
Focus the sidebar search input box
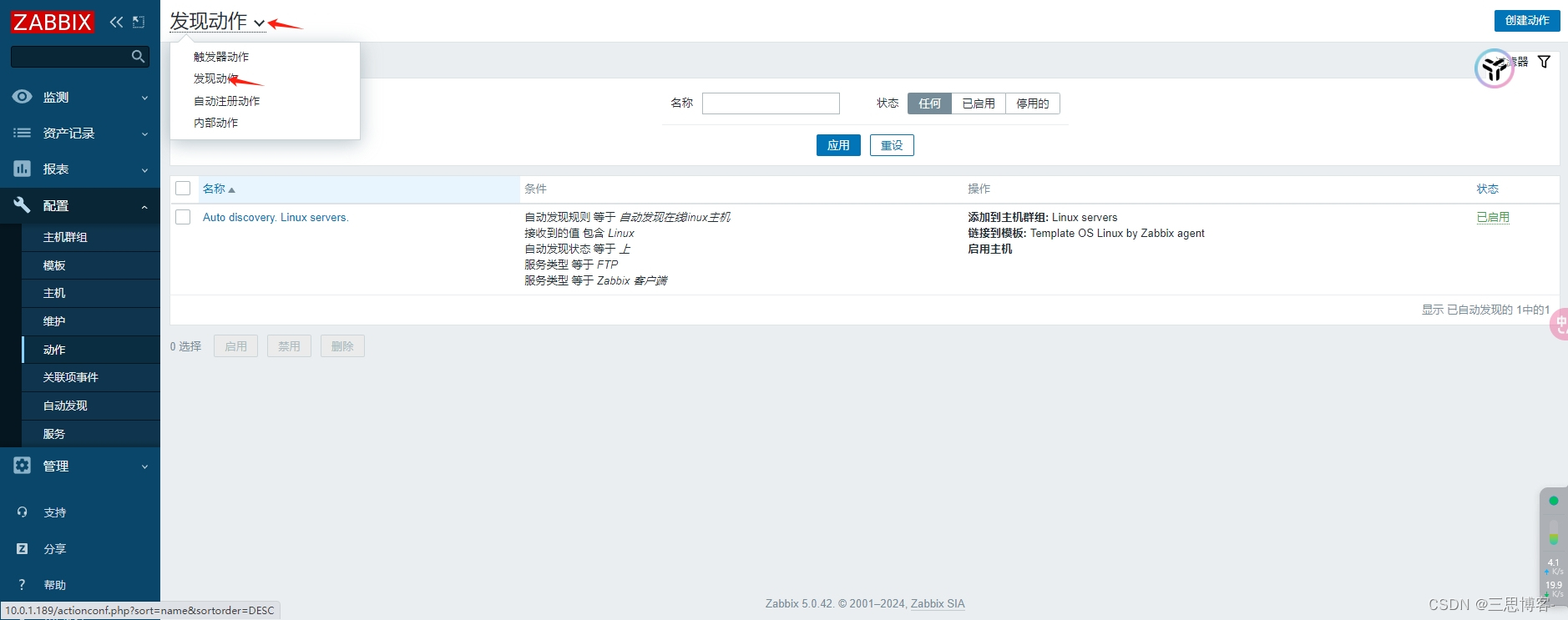[70, 56]
